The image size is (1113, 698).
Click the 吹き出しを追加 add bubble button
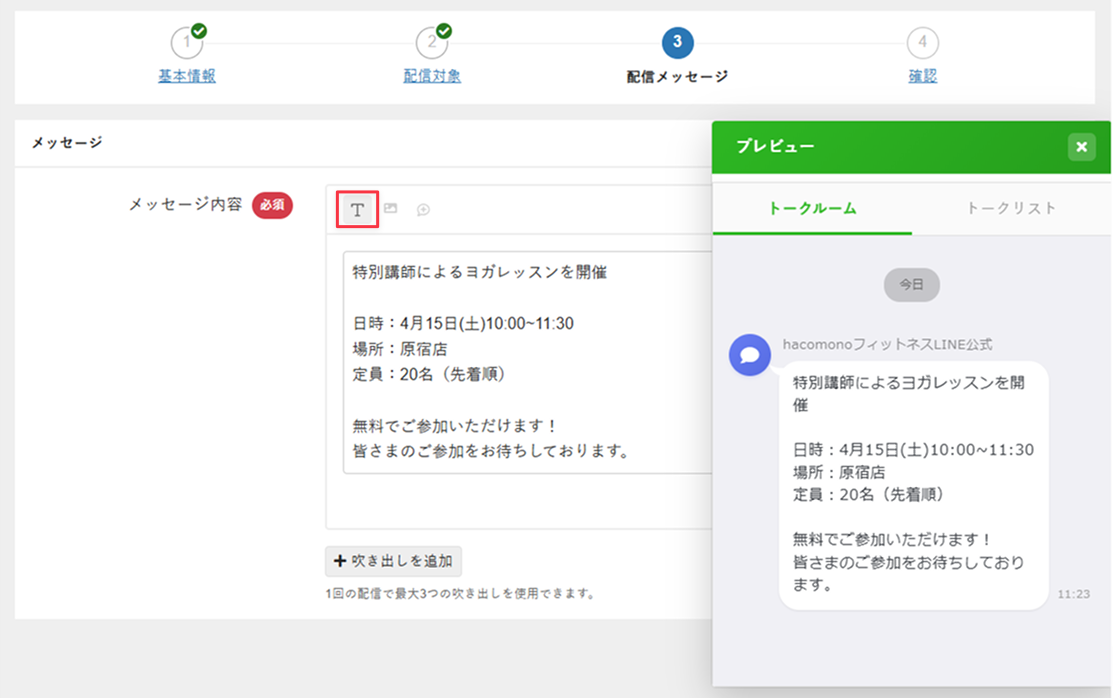tap(392, 561)
